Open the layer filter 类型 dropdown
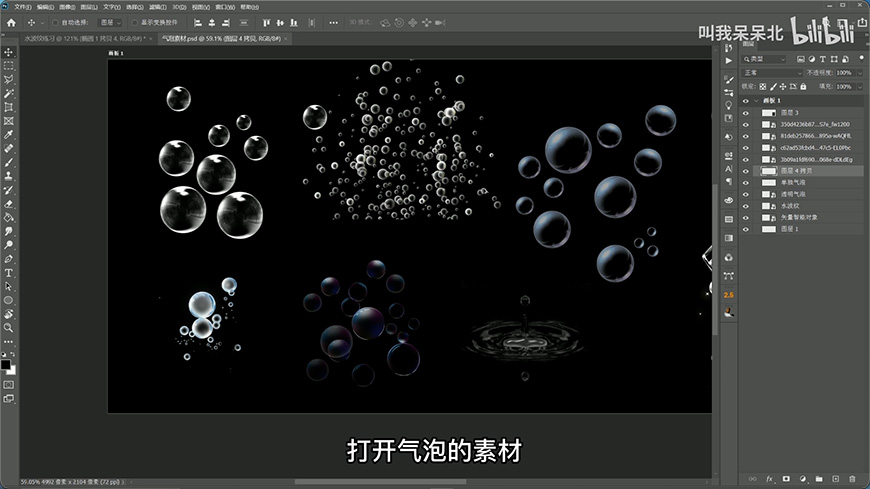 pos(765,59)
